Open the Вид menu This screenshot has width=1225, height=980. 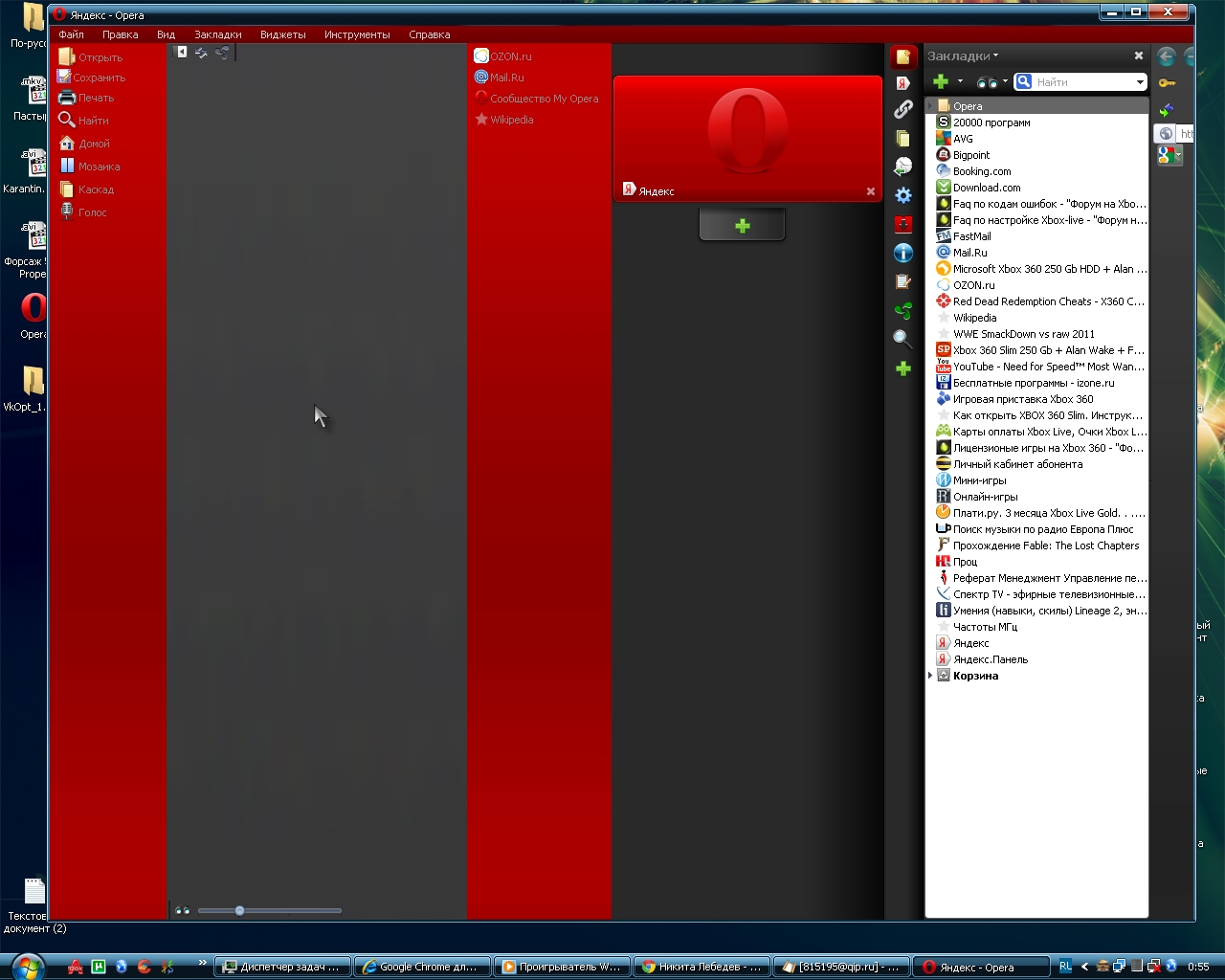coord(166,34)
